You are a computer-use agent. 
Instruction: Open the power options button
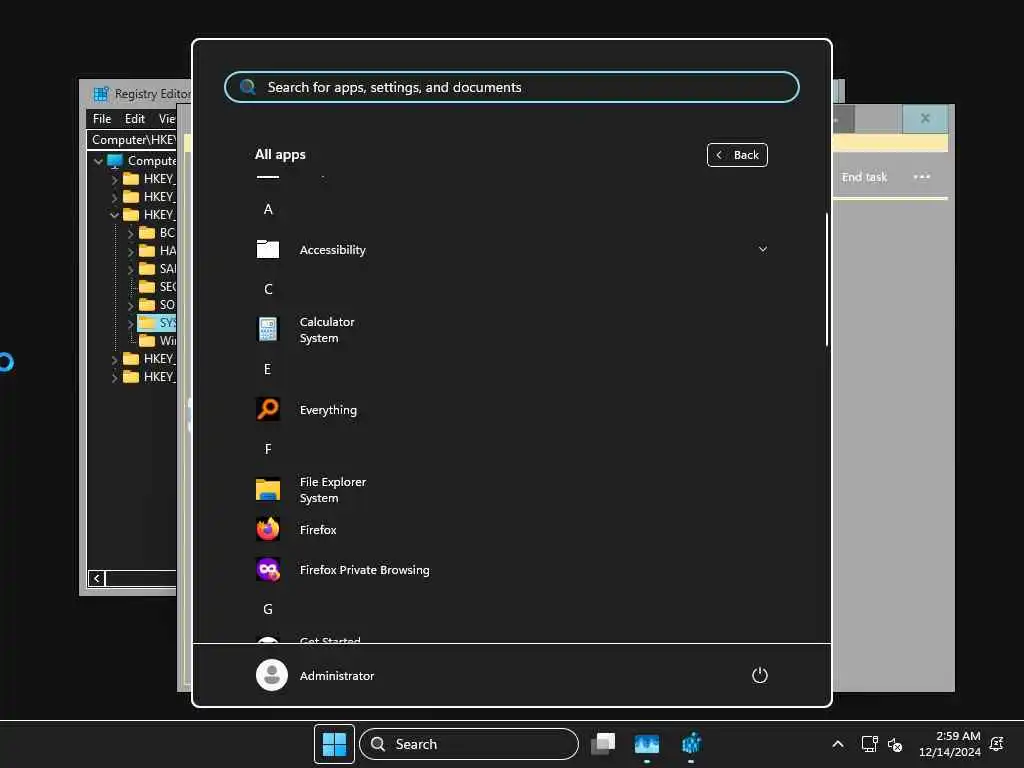pos(760,675)
